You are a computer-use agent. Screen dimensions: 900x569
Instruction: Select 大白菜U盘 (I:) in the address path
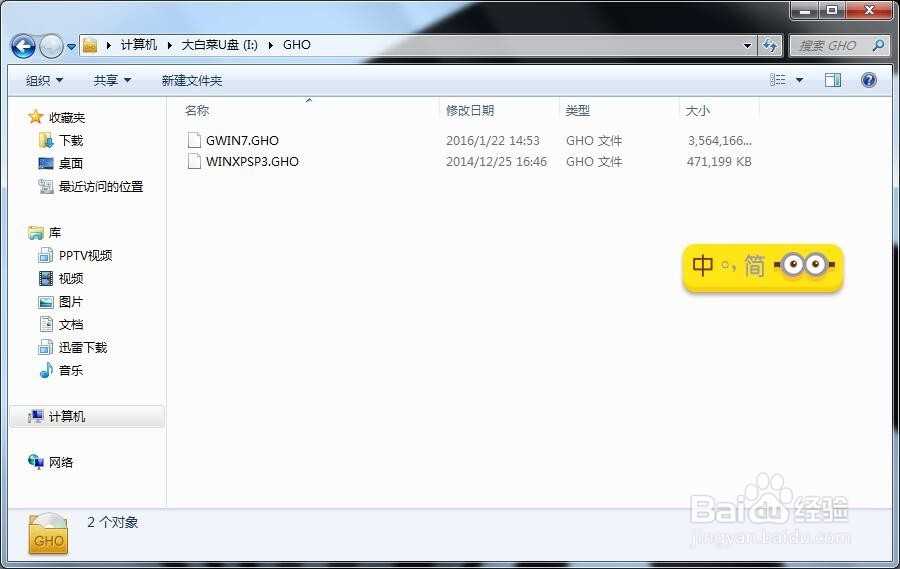(x=219, y=45)
